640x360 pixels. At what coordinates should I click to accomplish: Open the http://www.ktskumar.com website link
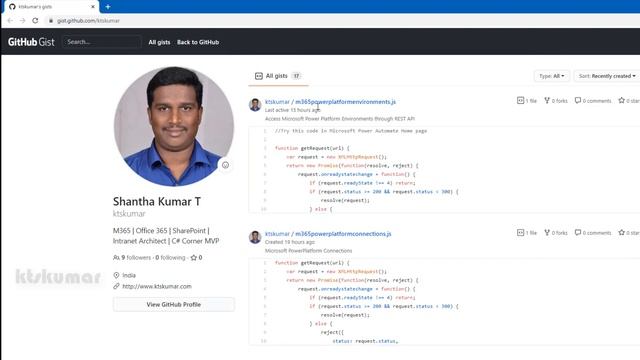point(157,287)
